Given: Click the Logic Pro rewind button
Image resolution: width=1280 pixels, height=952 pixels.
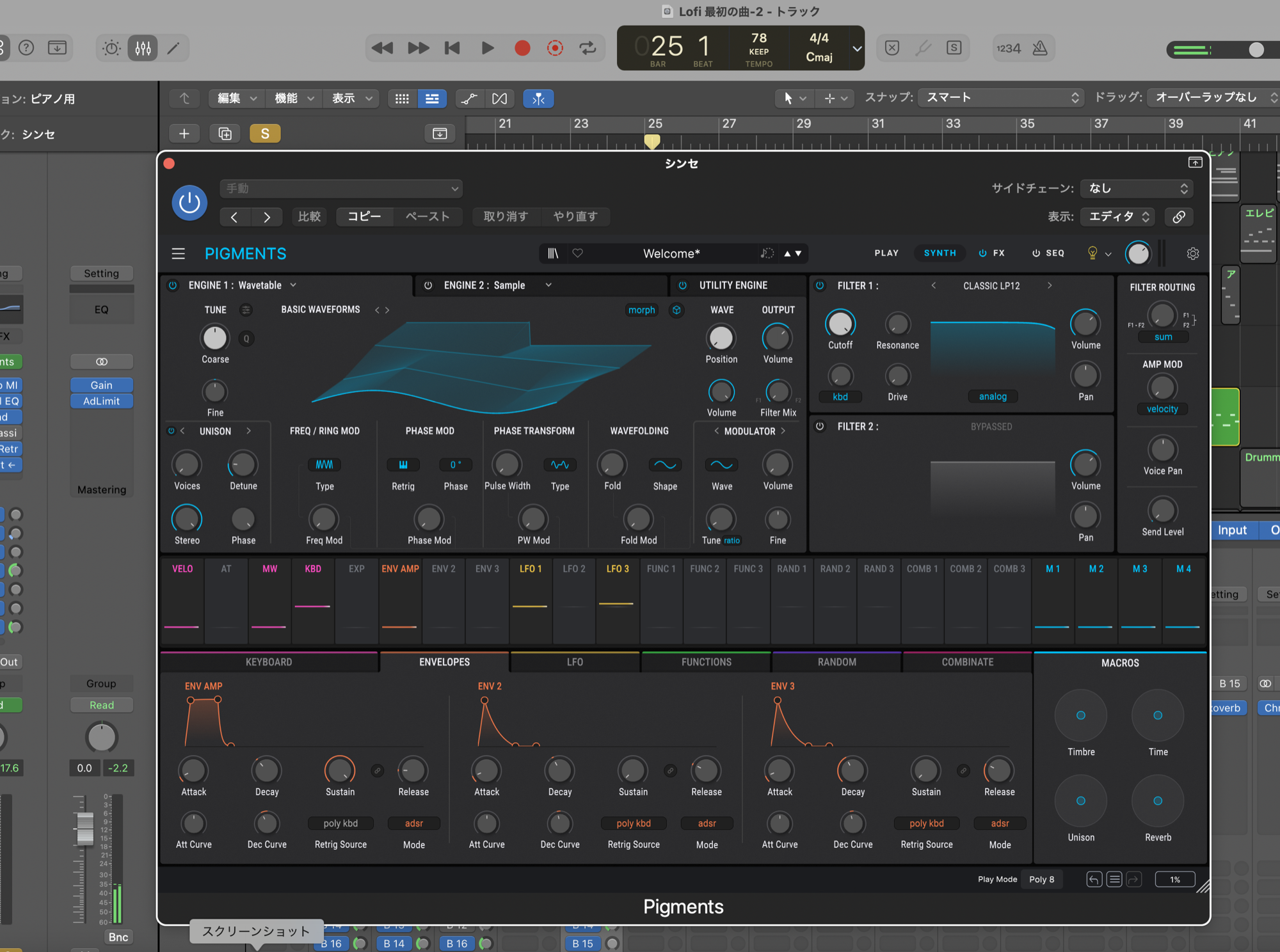Looking at the screenshot, I should pyautogui.click(x=382, y=48).
